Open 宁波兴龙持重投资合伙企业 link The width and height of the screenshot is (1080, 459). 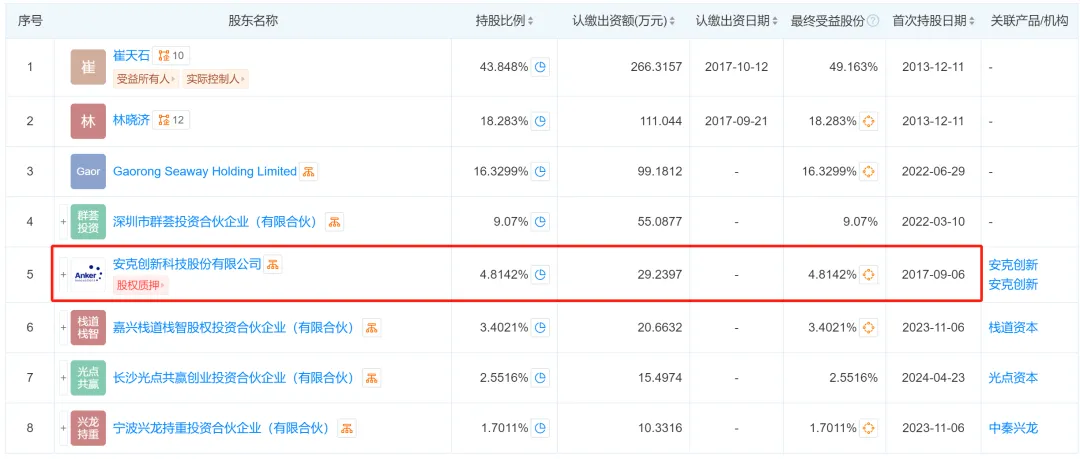coord(221,429)
